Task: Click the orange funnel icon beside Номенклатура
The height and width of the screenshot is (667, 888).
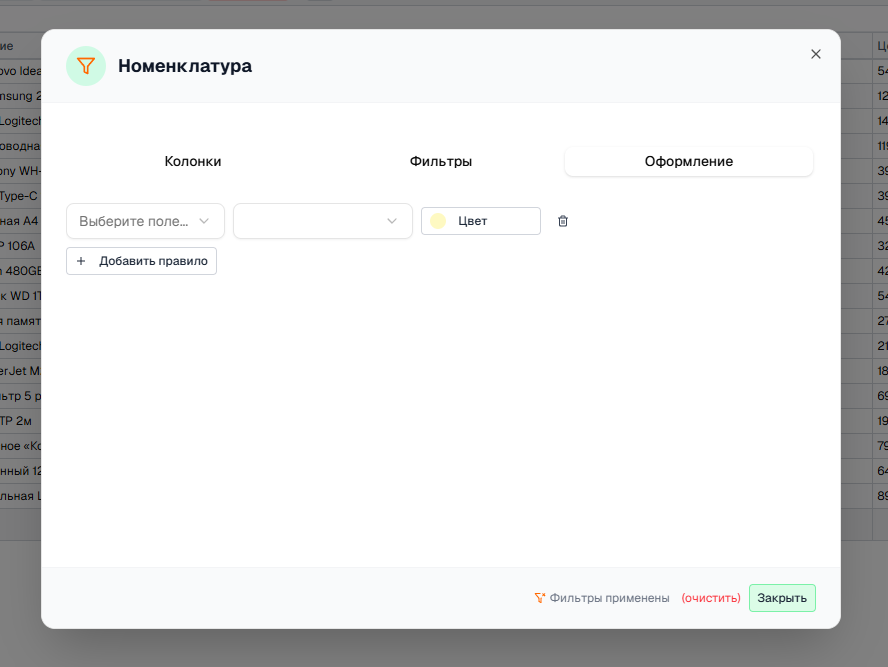Action: (86, 66)
